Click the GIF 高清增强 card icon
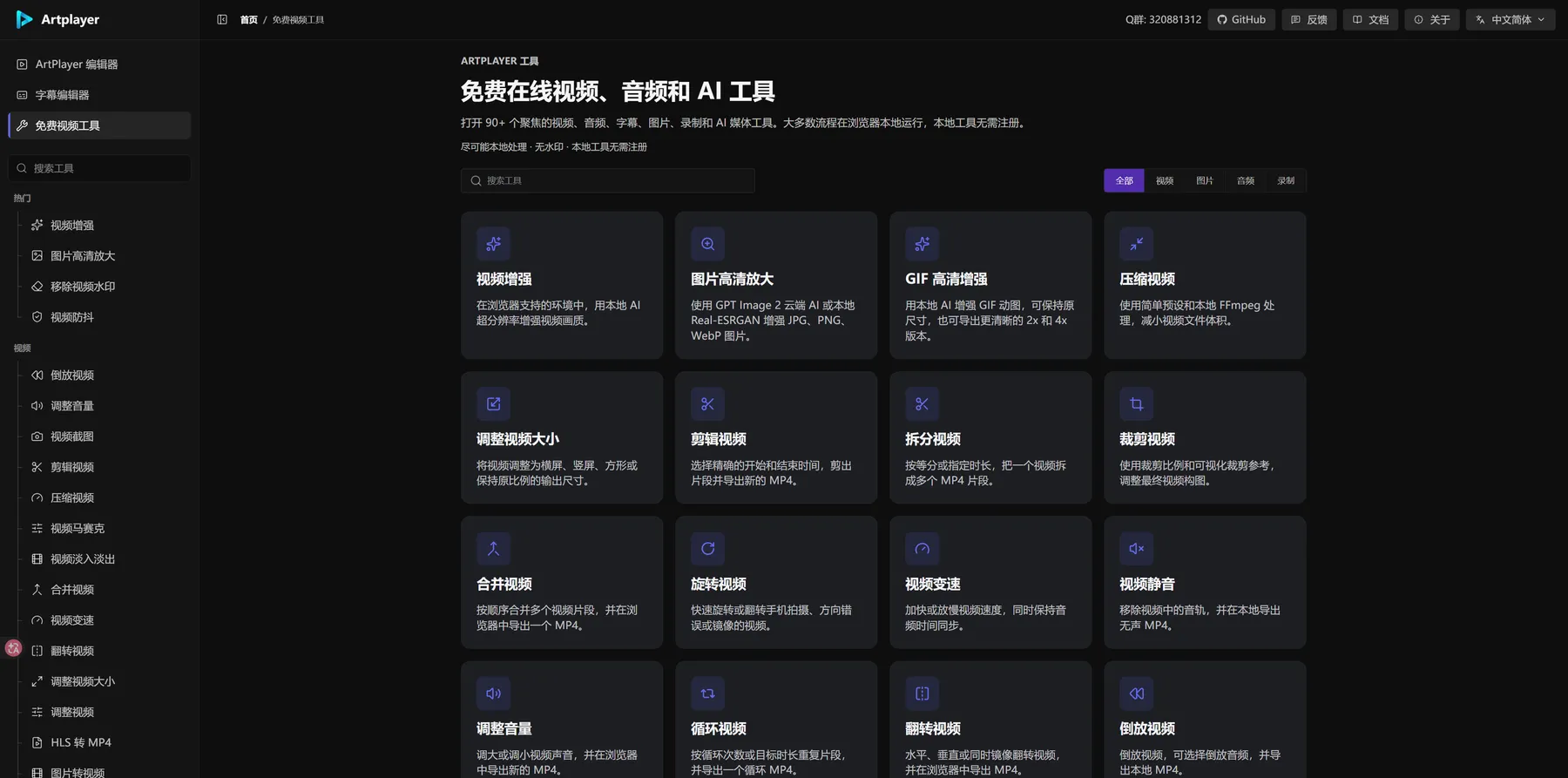Screen dimensions: 1568x778 tap(922, 244)
